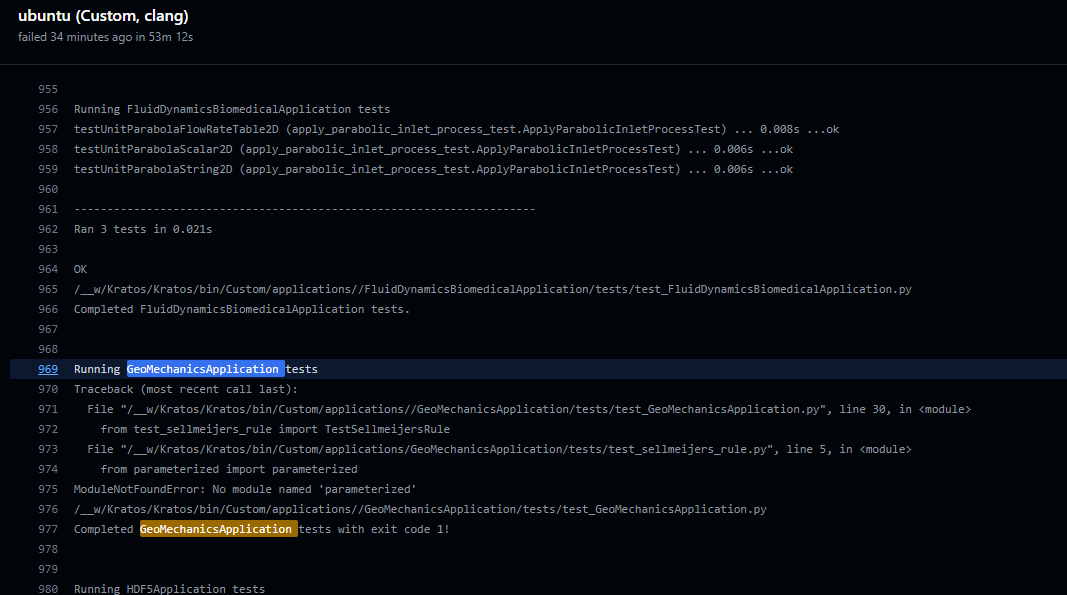
Task: Click line number 969 to anchor the highlighted line
Action: click(x=48, y=369)
